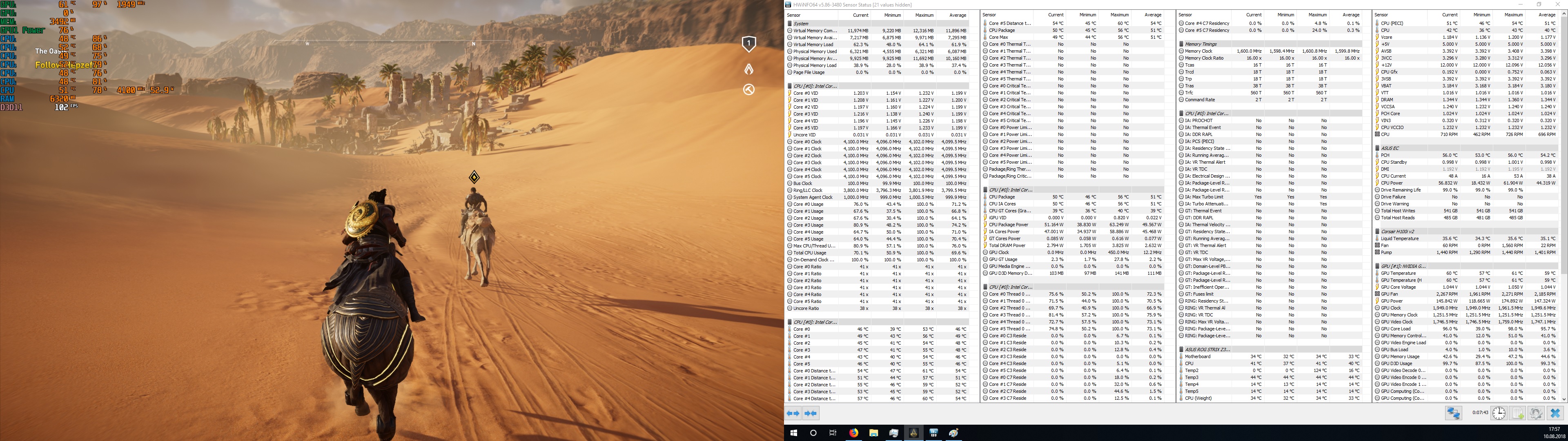Select the CPU Package Power row
Screen dimensions: 1568x441
(1009, 225)
